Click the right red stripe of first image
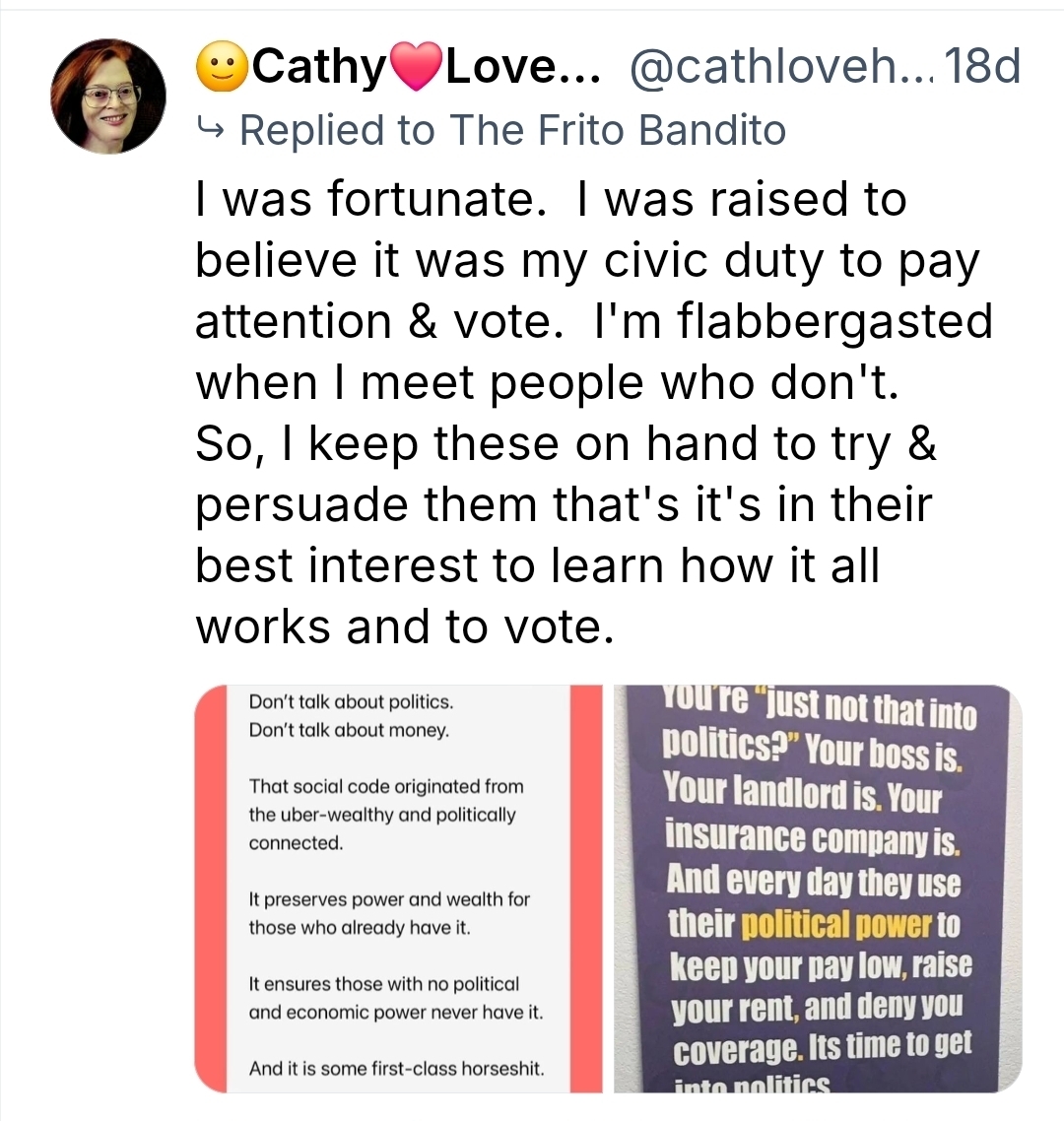The image size is (1064, 1121). click(x=586, y=887)
